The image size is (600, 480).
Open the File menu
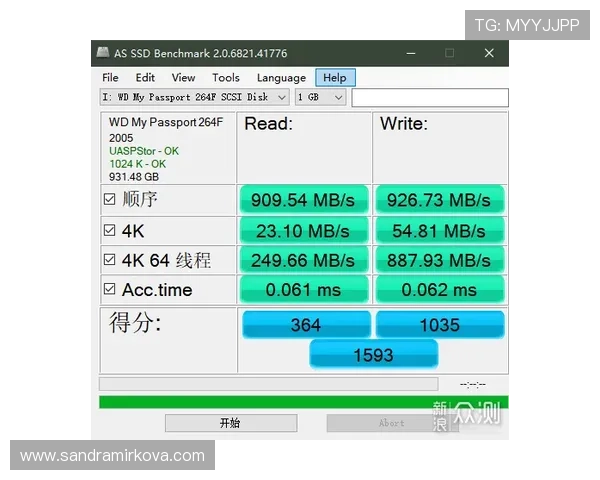[110, 77]
